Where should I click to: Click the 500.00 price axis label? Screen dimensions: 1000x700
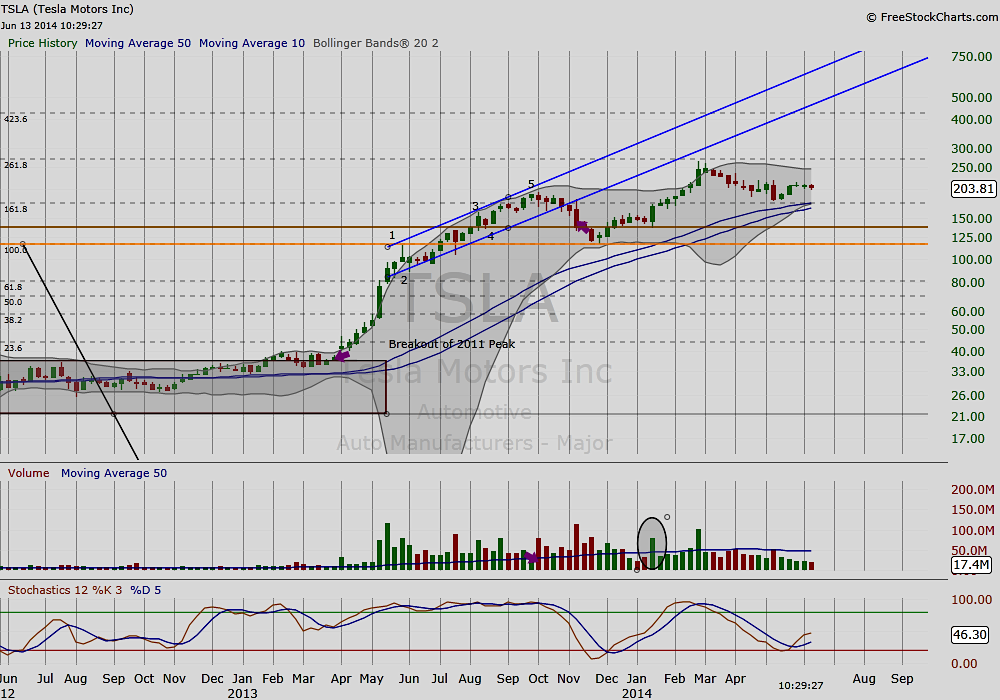click(971, 98)
